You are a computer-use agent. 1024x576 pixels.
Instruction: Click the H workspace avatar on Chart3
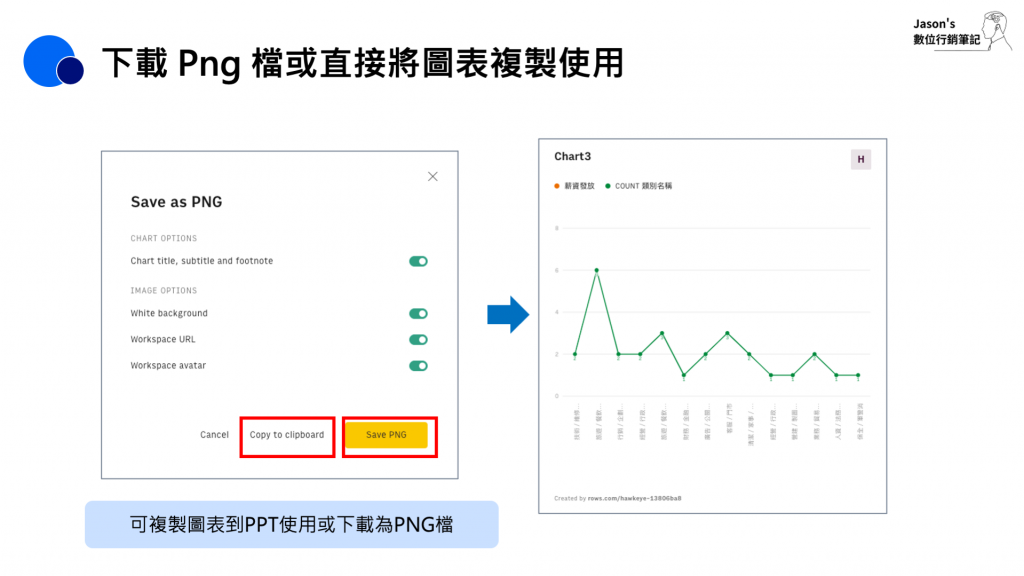(x=861, y=159)
